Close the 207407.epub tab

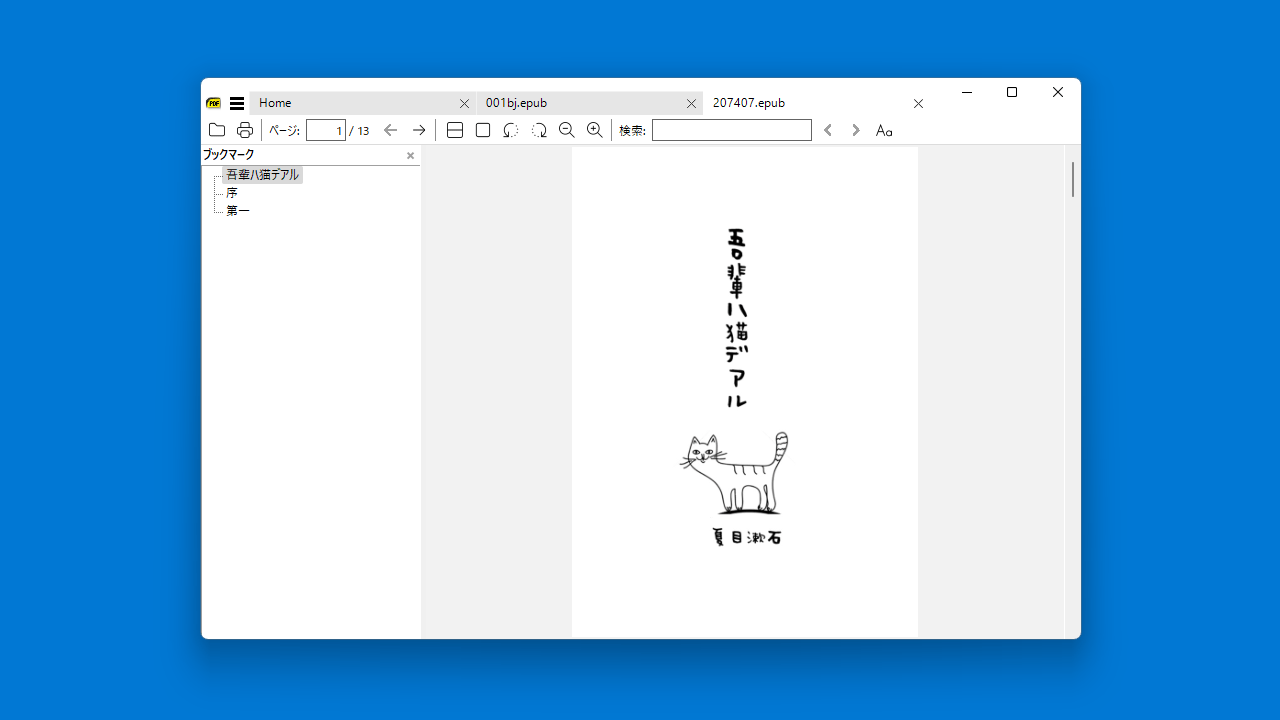[x=918, y=103]
